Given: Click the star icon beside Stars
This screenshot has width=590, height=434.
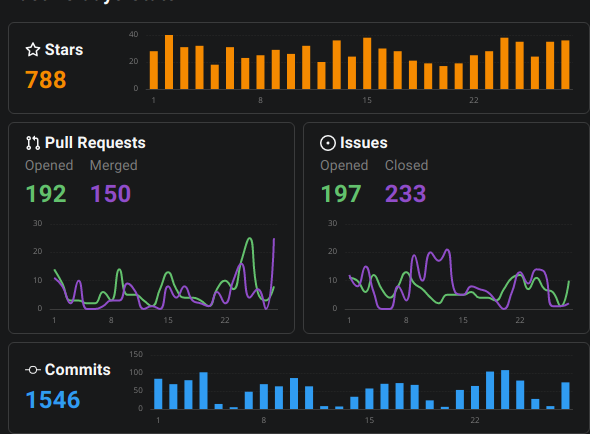Looking at the screenshot, I should [33, 50].
